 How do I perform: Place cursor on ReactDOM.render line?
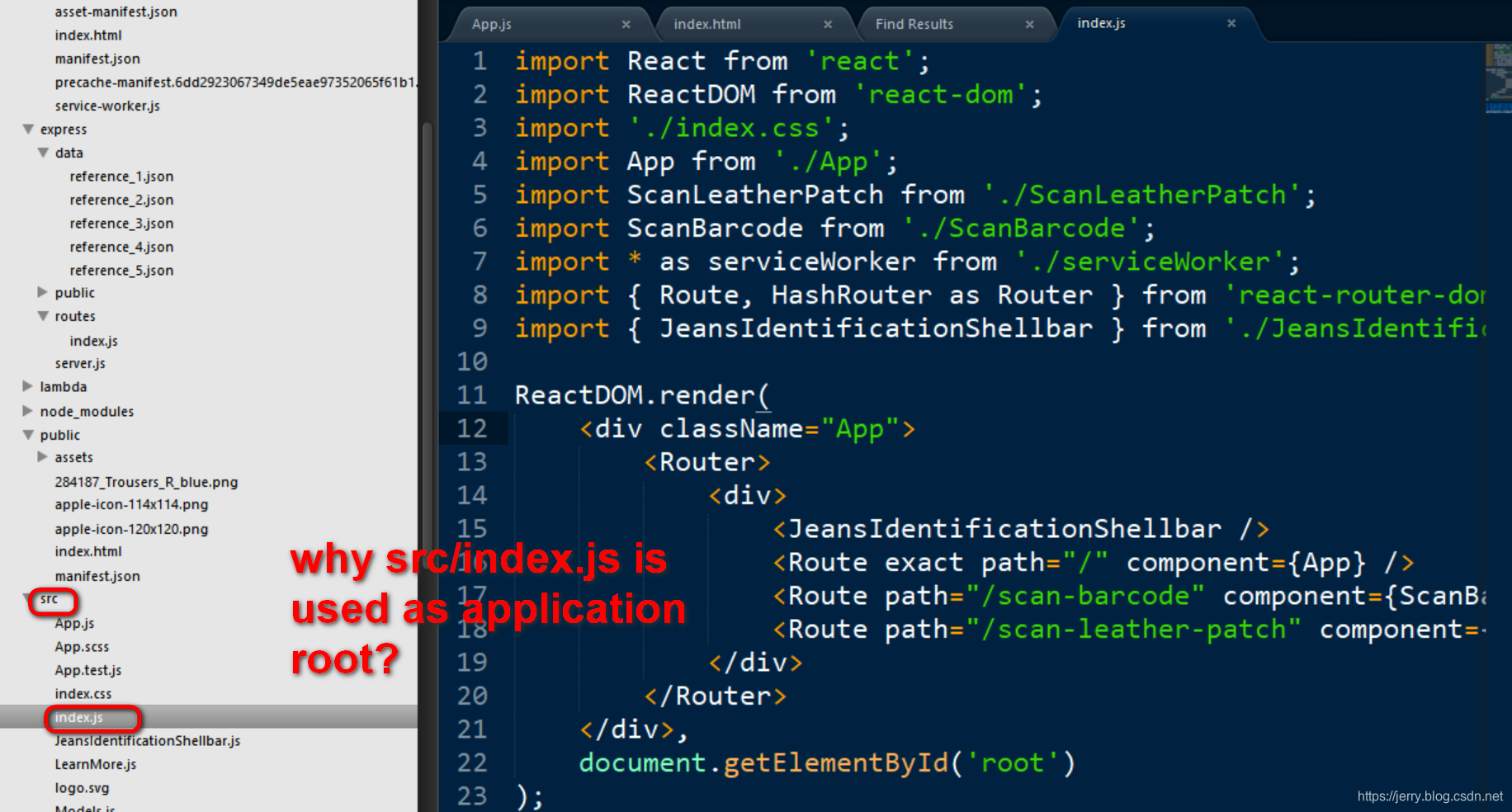[x=642, y=395]
